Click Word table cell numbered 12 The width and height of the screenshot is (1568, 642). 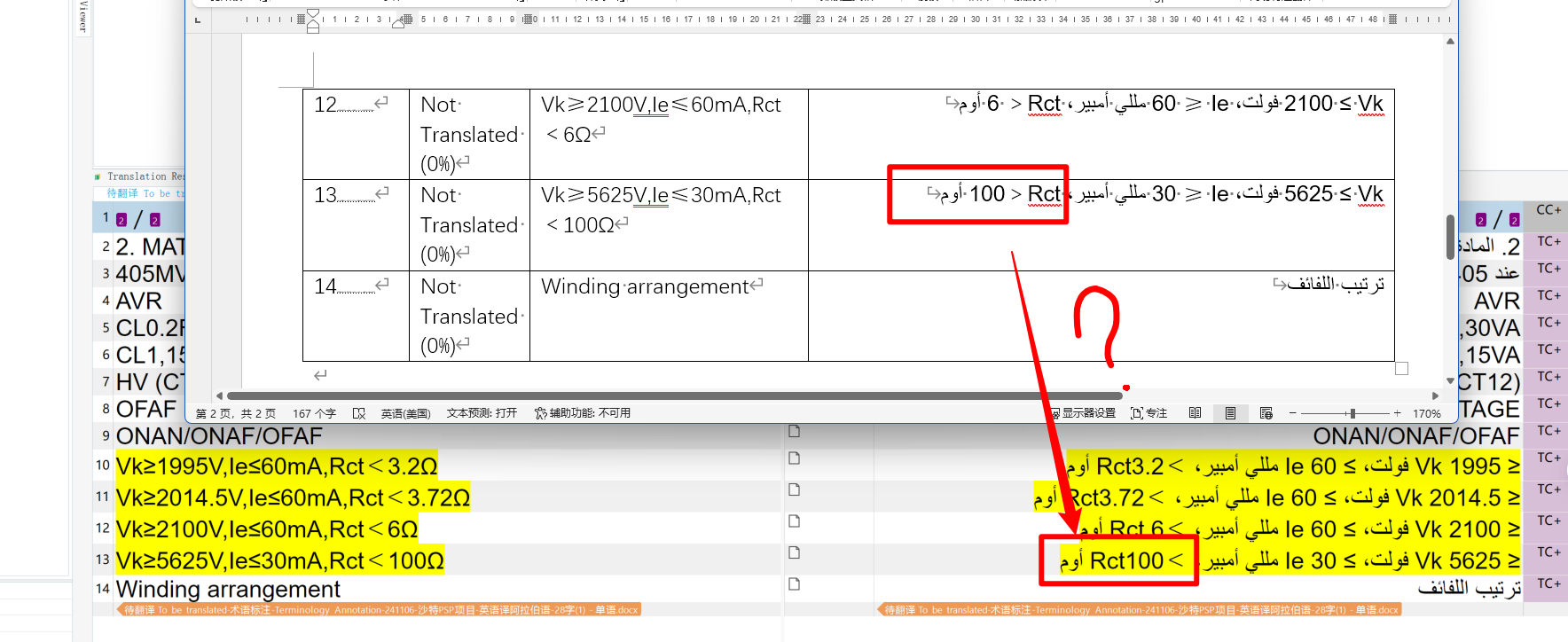pos(356,134)
